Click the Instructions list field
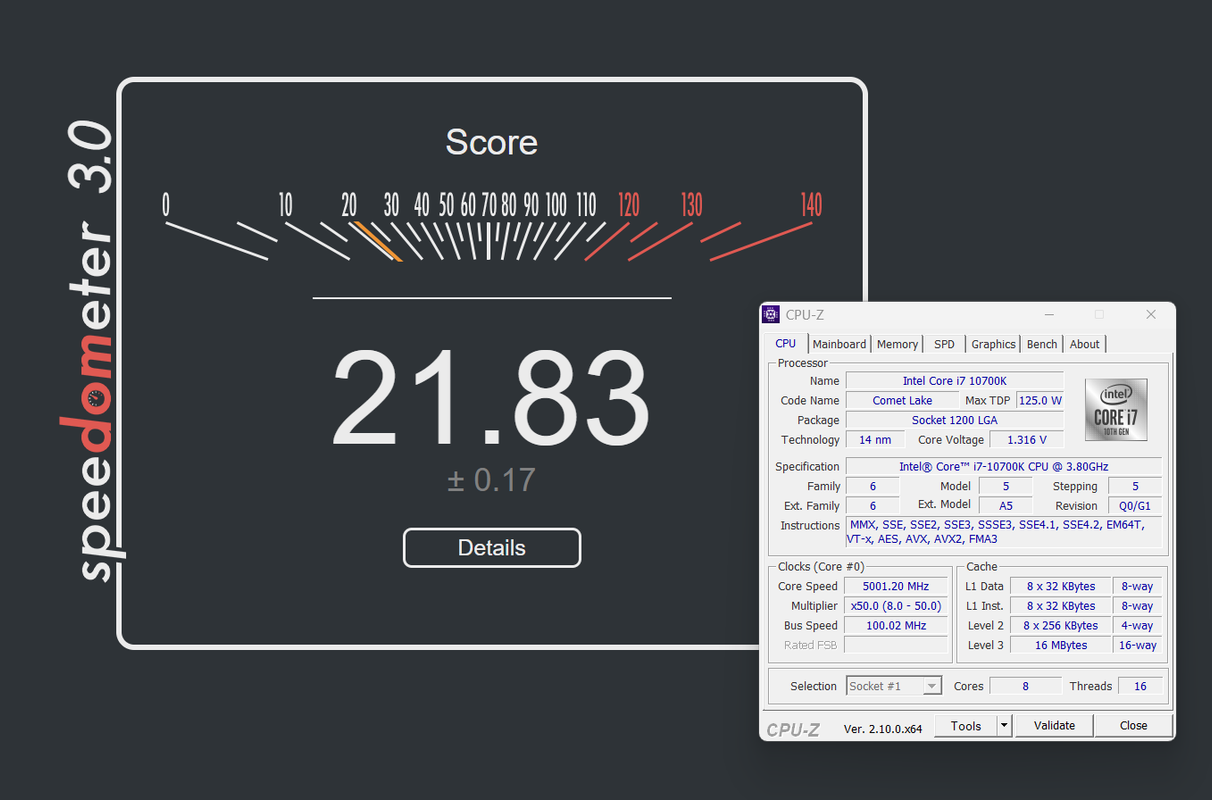Screen dimensions: 1212x800 pos(1004,532)
